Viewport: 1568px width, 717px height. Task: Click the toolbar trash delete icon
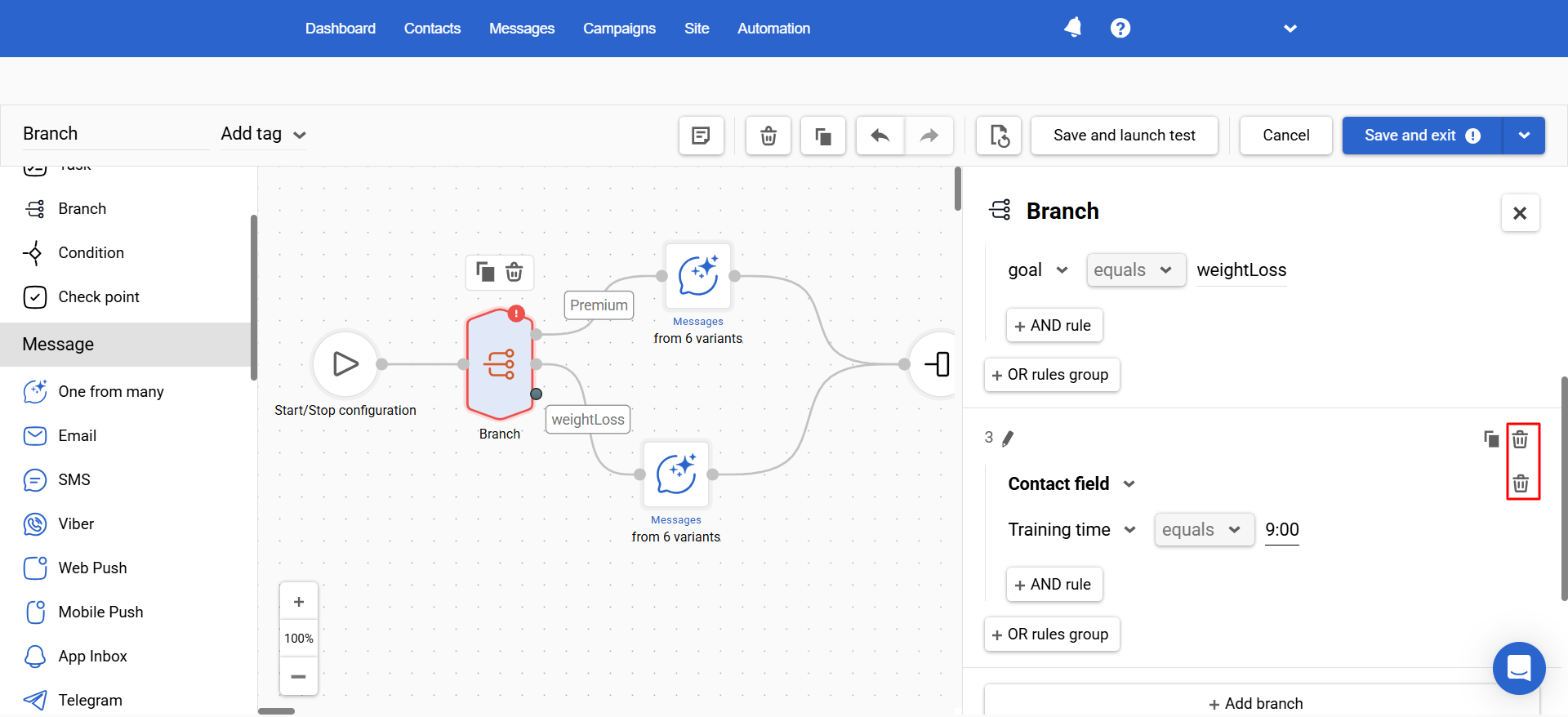[768, 136]
